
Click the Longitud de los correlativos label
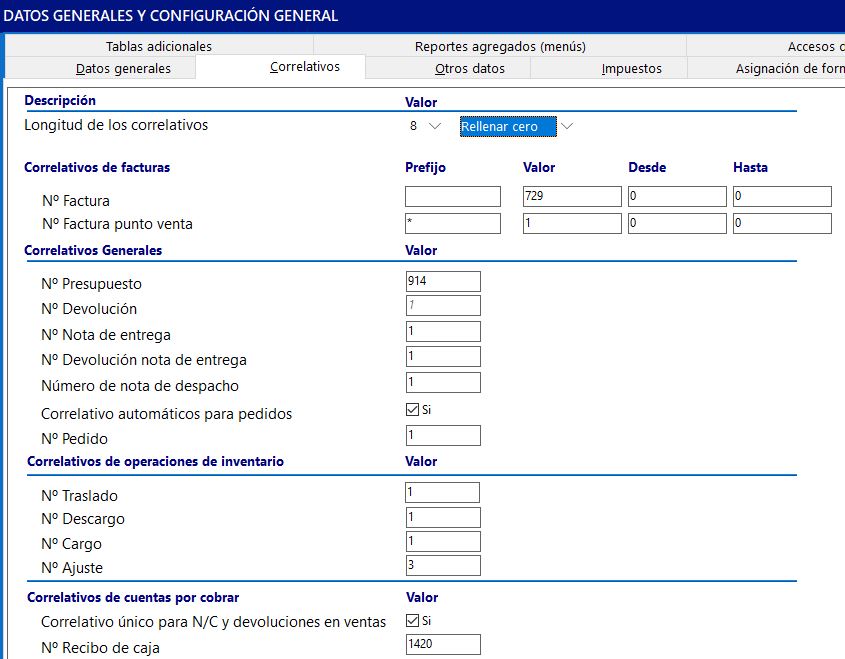(116, 125)
